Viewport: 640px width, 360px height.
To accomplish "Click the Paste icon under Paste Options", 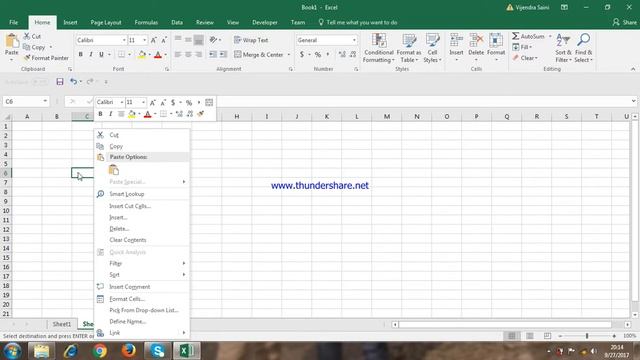I will coord(114,170).
